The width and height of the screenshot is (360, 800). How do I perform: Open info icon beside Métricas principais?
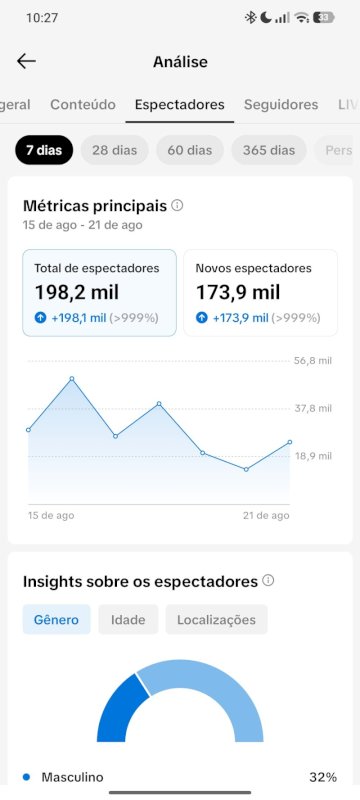(177, 206)
